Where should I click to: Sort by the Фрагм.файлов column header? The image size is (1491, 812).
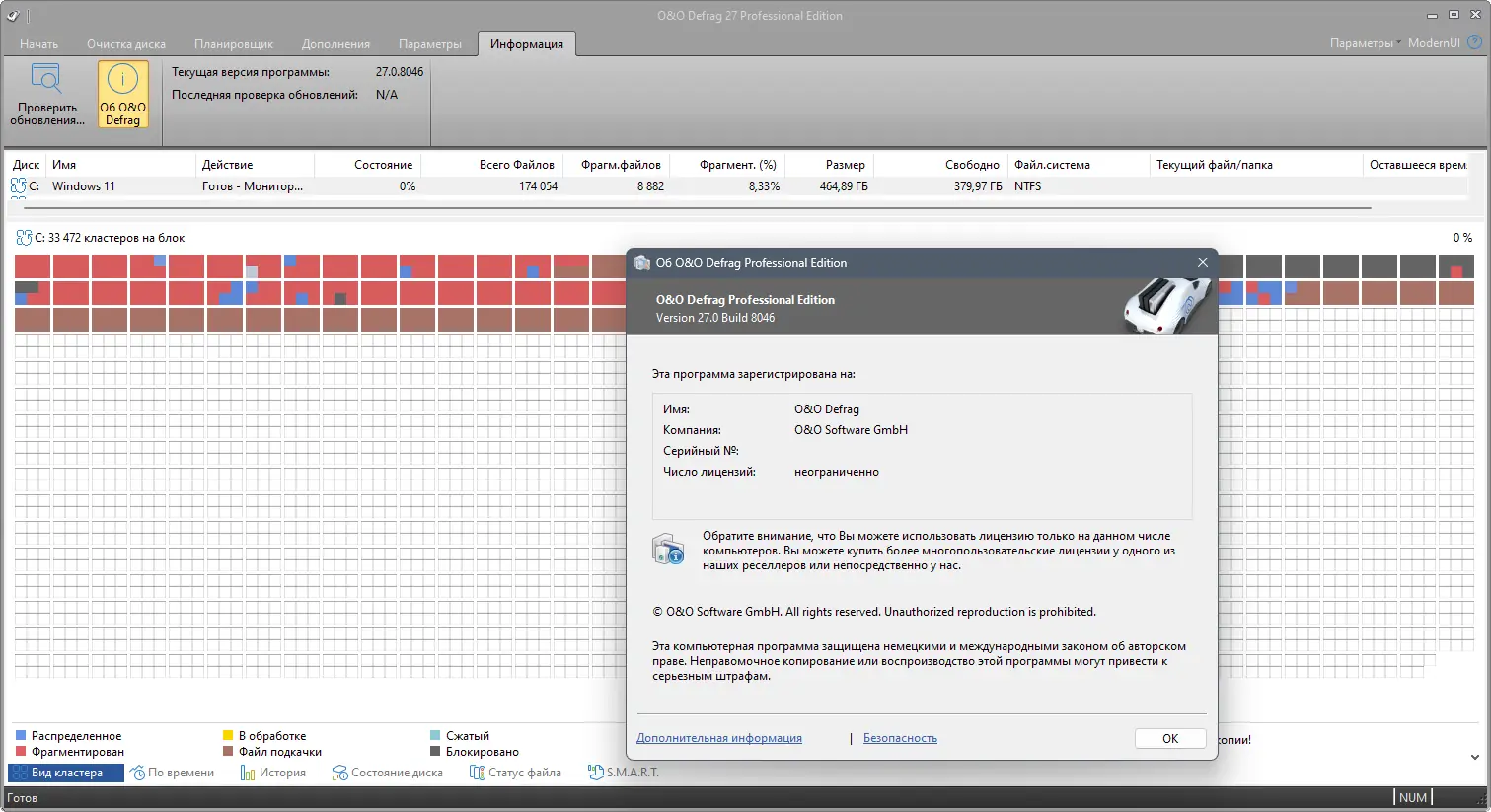click(x=615, y=165)
